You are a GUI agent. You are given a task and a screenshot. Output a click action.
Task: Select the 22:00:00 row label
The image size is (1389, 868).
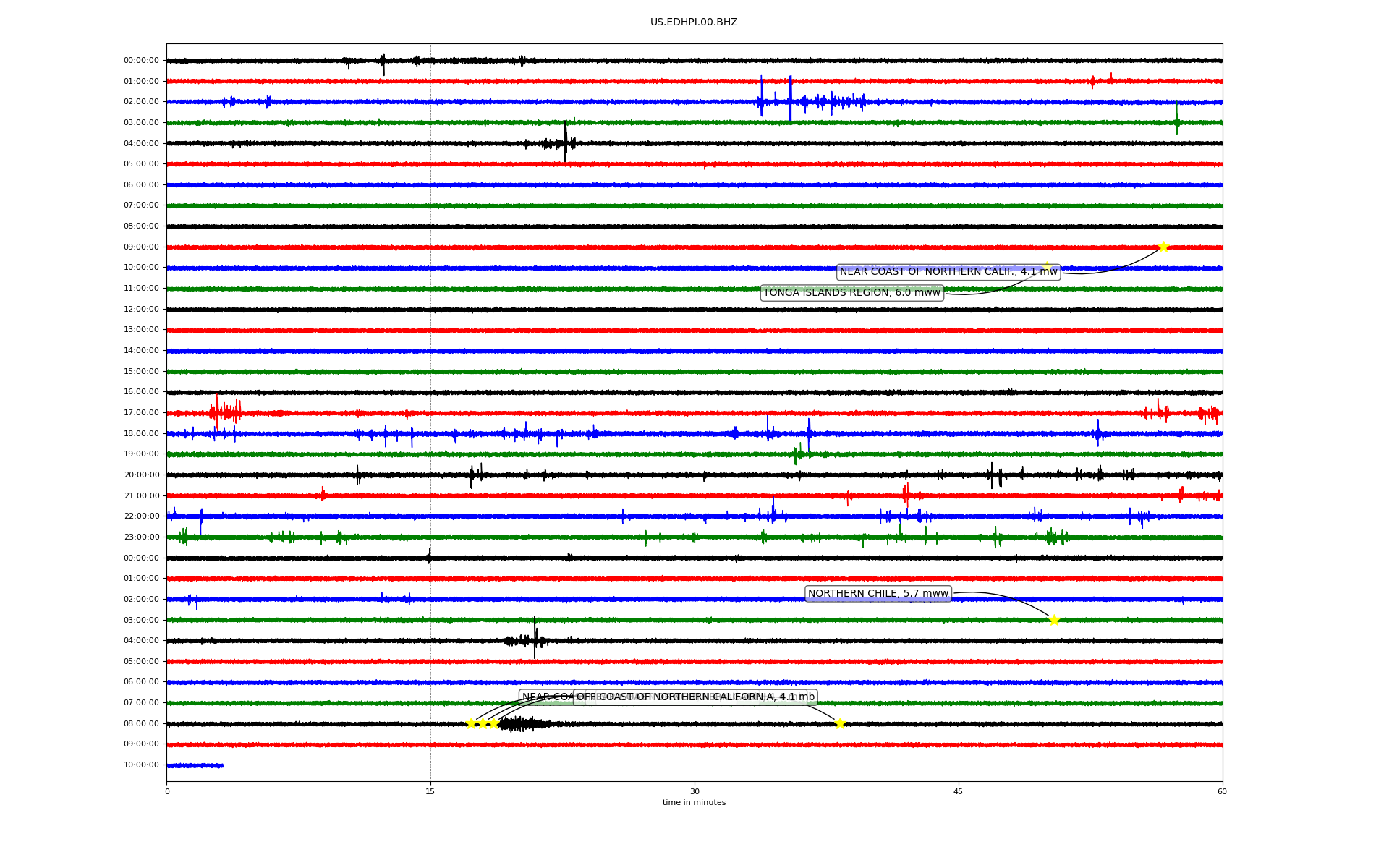click(141, 516)
